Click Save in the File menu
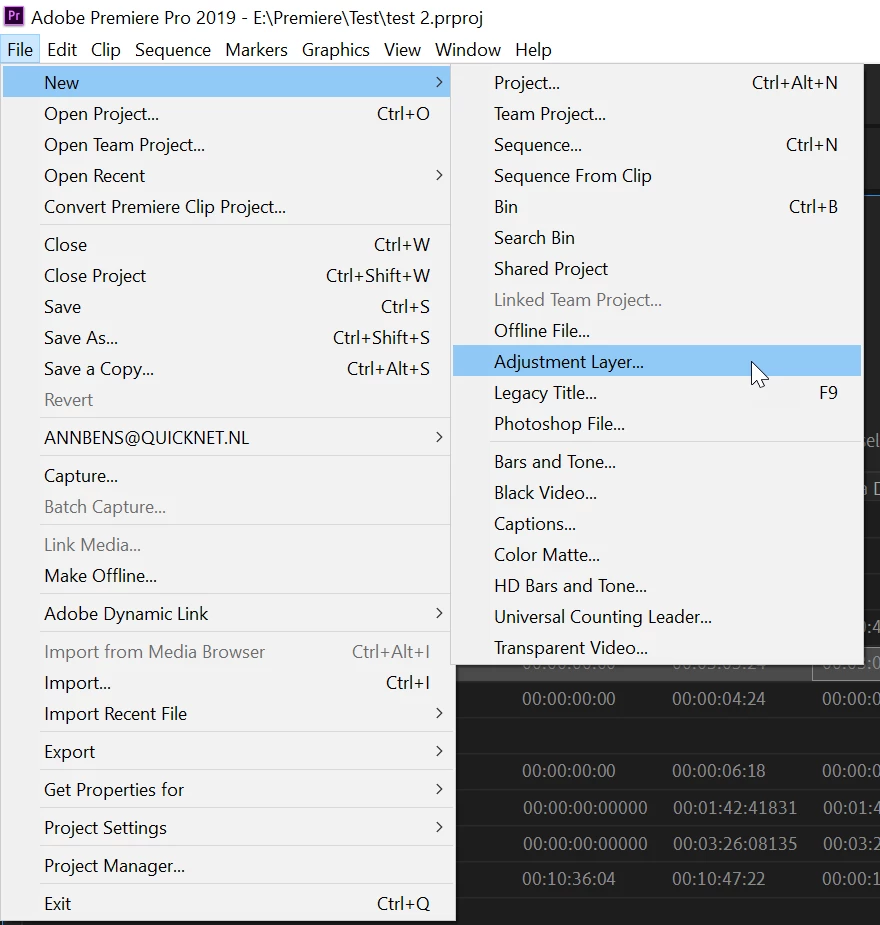Image resolution: width=880 pixels, height=925 pixels. pyautogui.click(x=226, y=307)
